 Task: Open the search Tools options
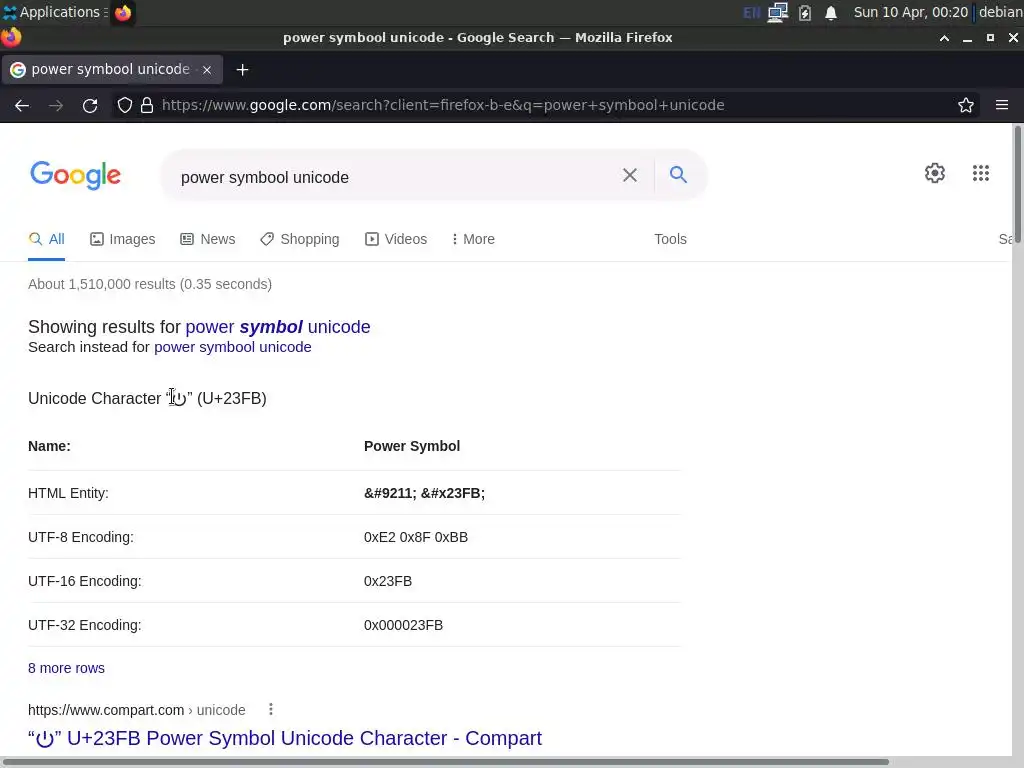(x=670, y=239)
